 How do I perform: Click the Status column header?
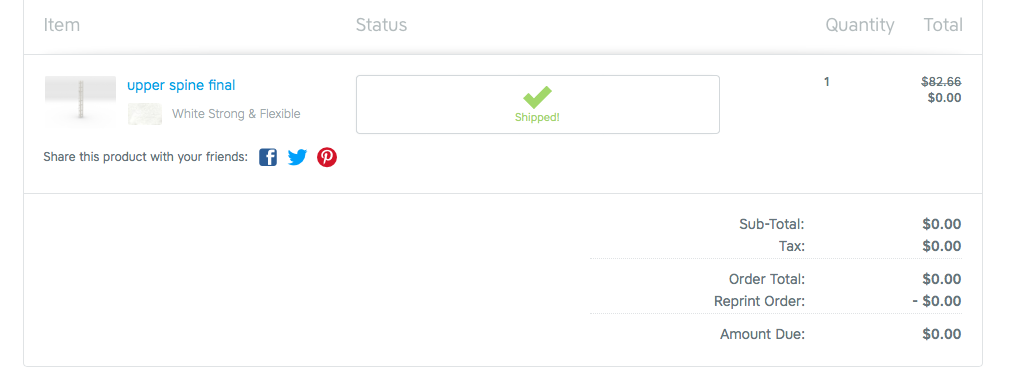point(381,25)
